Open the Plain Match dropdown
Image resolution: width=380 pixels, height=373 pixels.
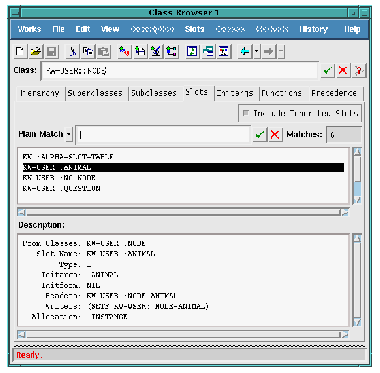click(x=69, y=134)
